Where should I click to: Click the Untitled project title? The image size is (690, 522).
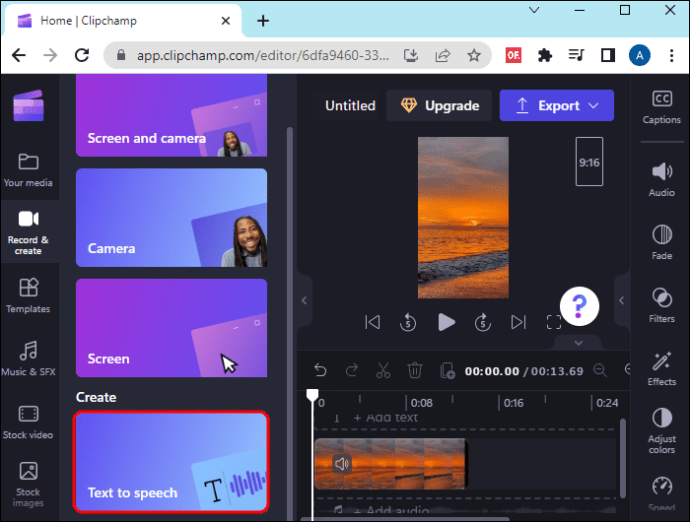[x=350, y=106]
